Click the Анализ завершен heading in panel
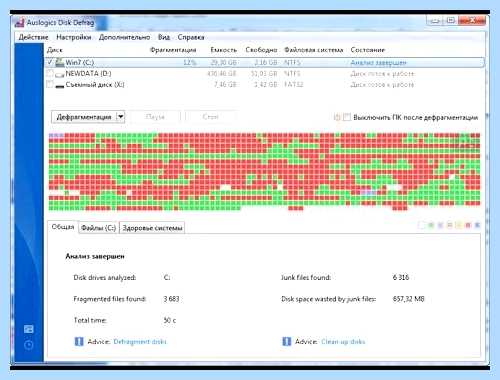Screen dimensions: 500x380 point(95,256)
